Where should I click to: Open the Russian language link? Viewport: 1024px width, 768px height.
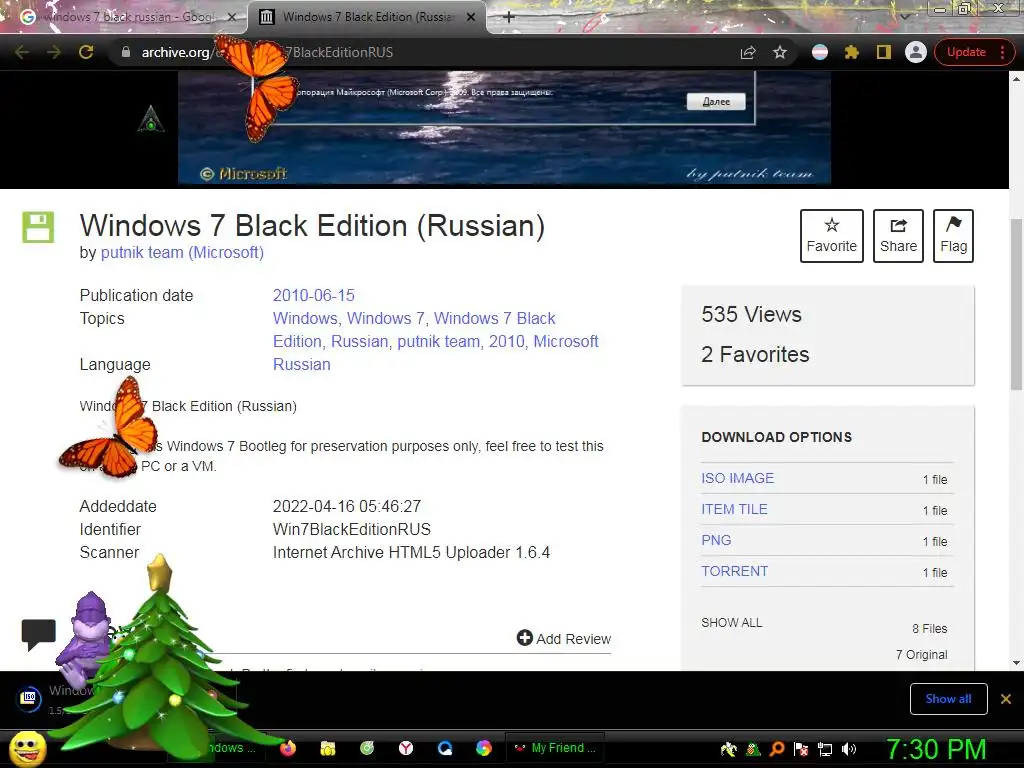click(302, 364)
